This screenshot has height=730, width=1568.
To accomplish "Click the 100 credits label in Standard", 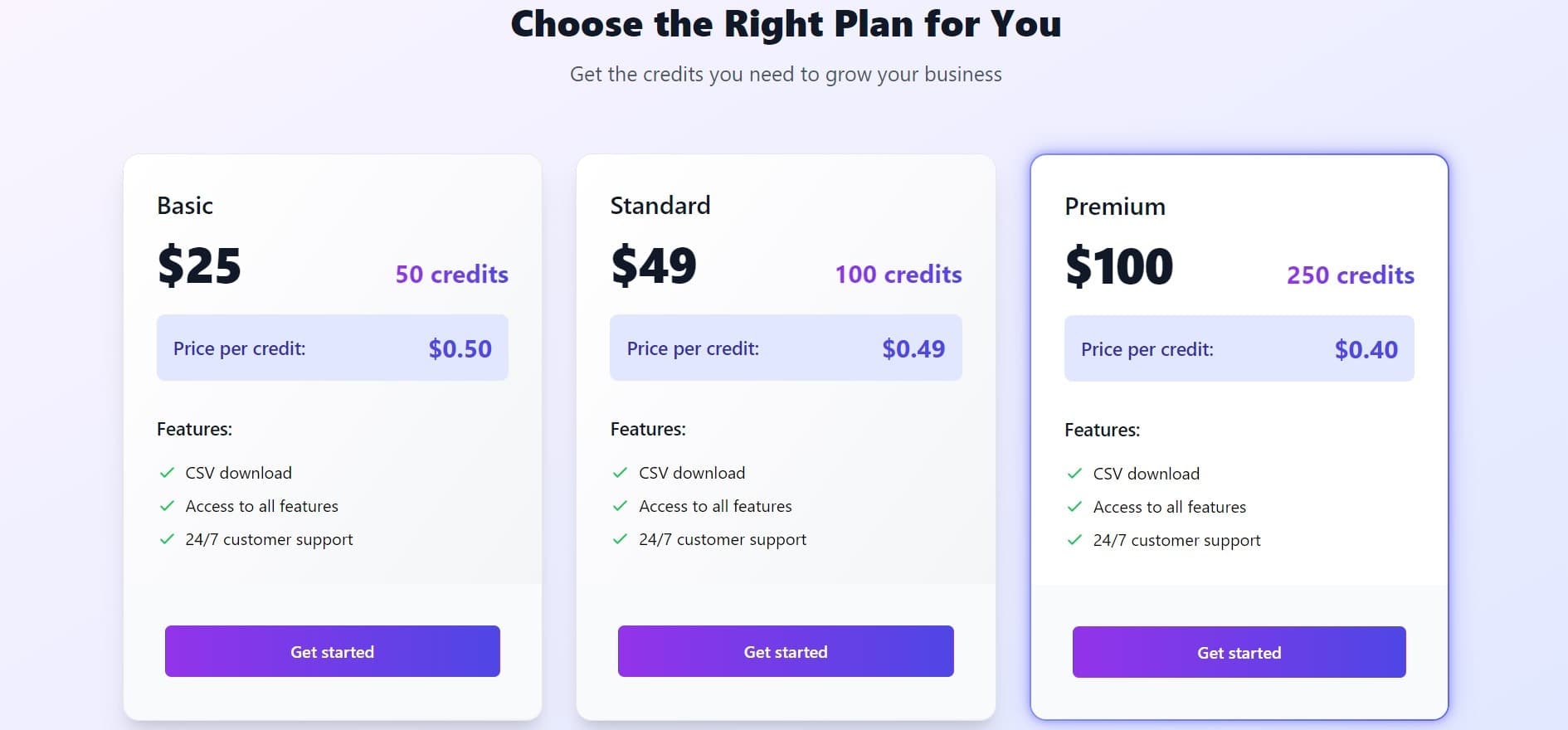I will (898, 274).
